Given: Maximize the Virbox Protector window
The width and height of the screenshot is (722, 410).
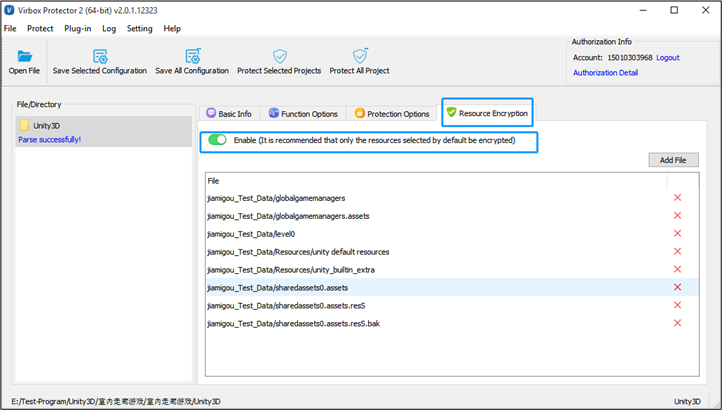Looking at the screenshot, I should point(674,10).
